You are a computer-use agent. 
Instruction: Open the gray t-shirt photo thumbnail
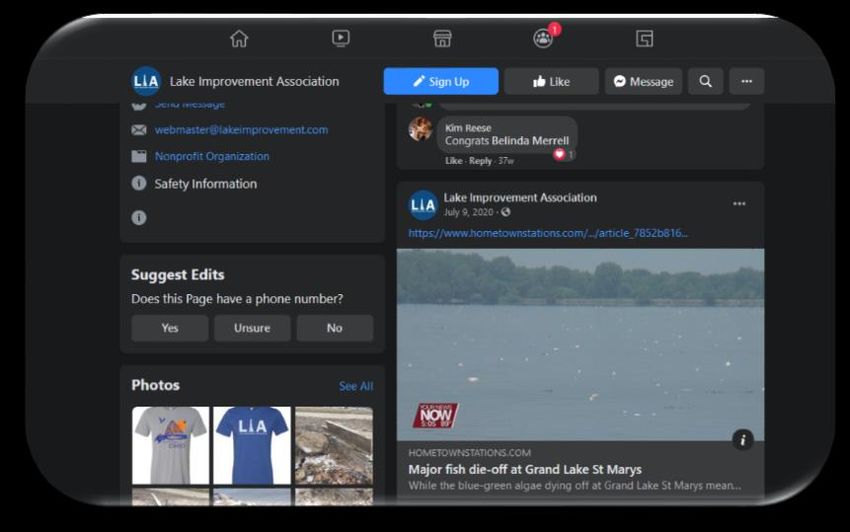click(x=170, y=445)
